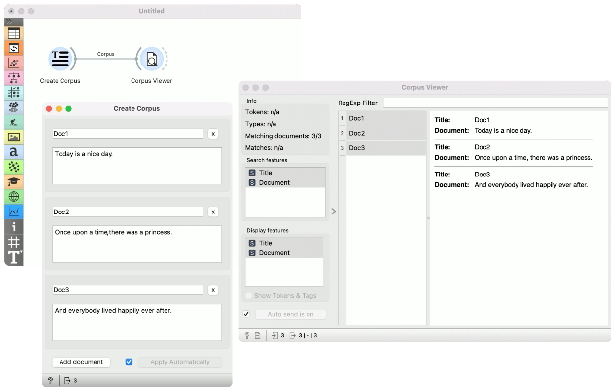Click output summary icon in Create Corpus status bar
Screen dimensions: 611x389
(x=67, y=380)
